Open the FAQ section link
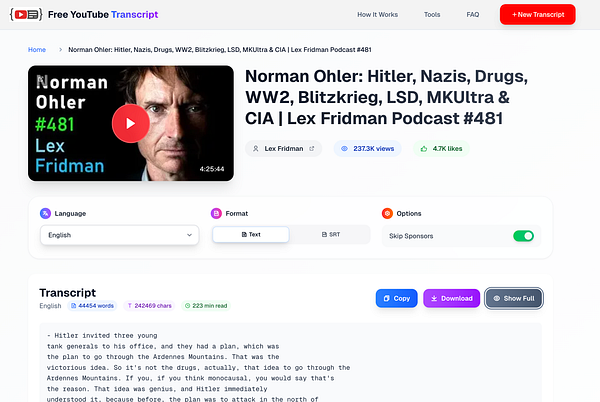 coord(473,15)
